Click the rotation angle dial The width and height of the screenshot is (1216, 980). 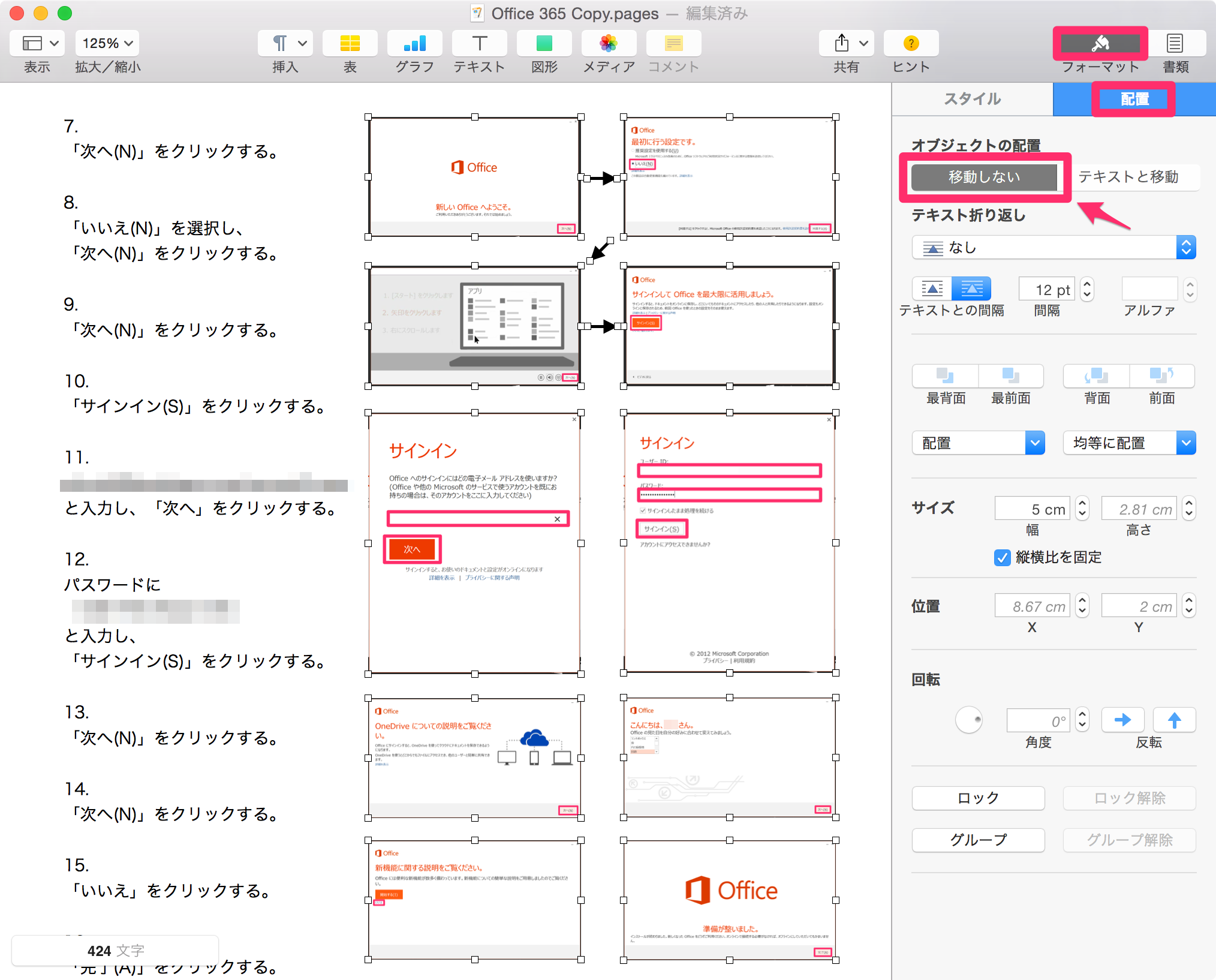click(969, 720)
